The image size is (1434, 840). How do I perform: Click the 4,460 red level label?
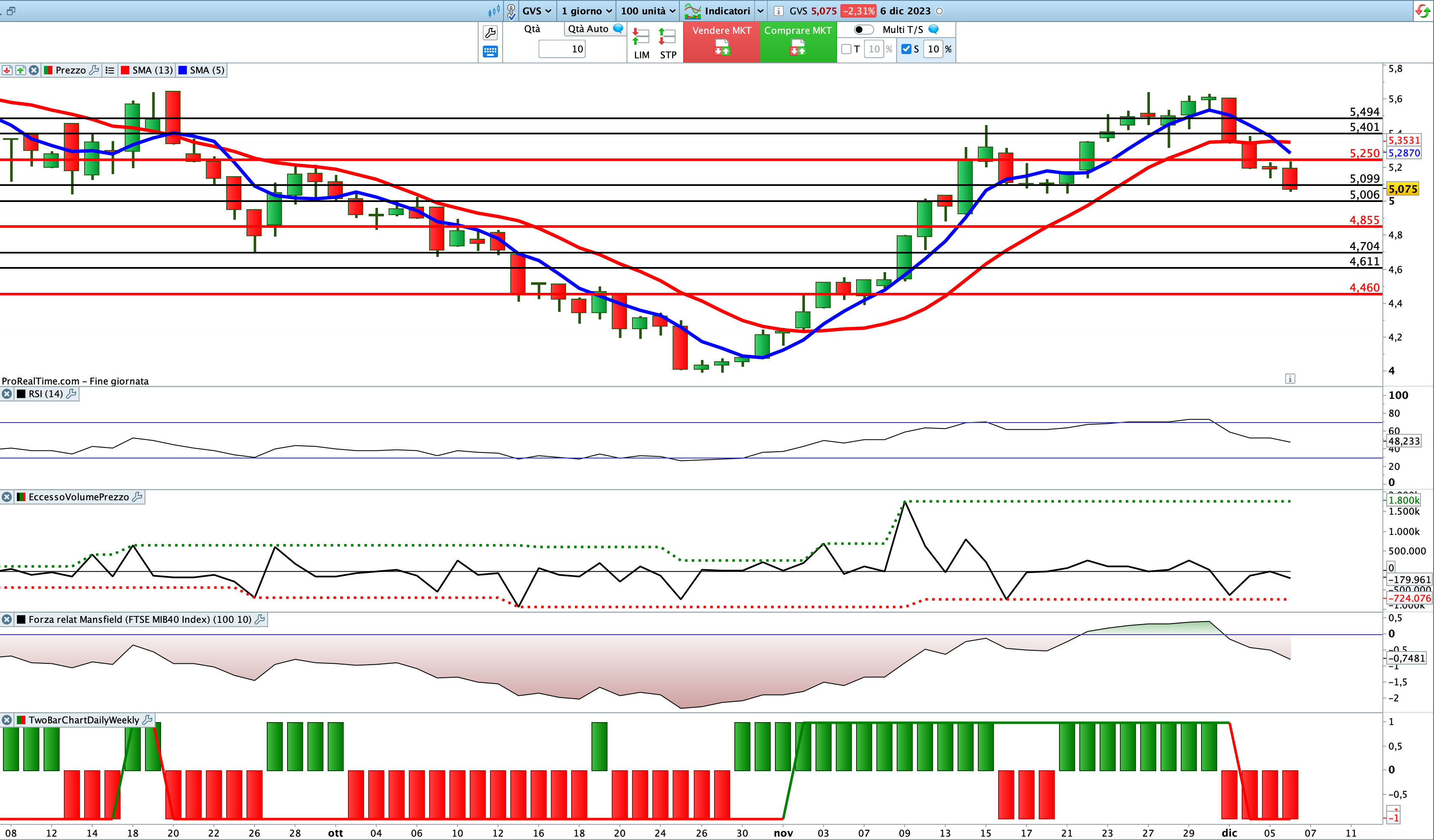point(1364,287)
